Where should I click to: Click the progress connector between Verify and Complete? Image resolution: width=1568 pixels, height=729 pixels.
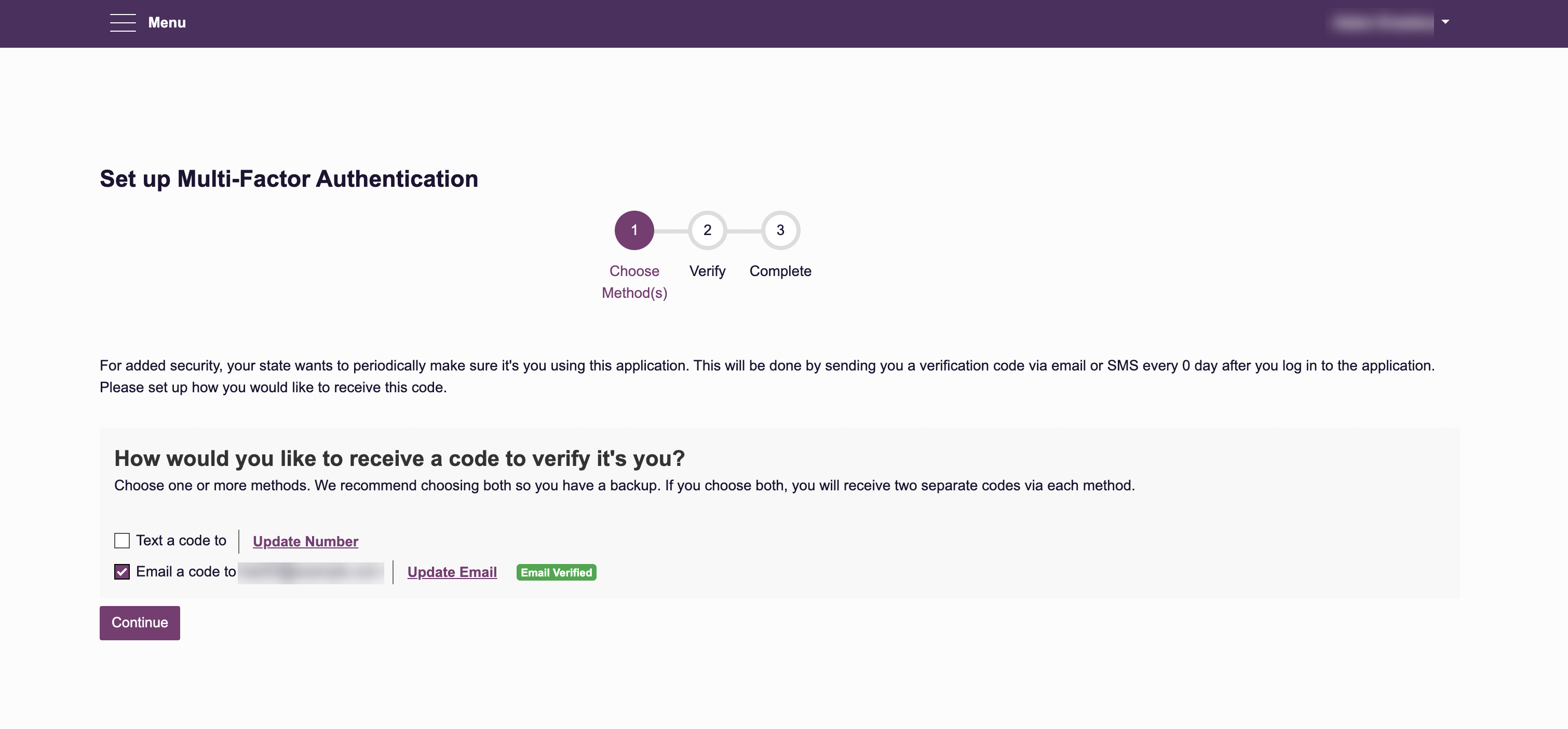(x=744, y=230)
